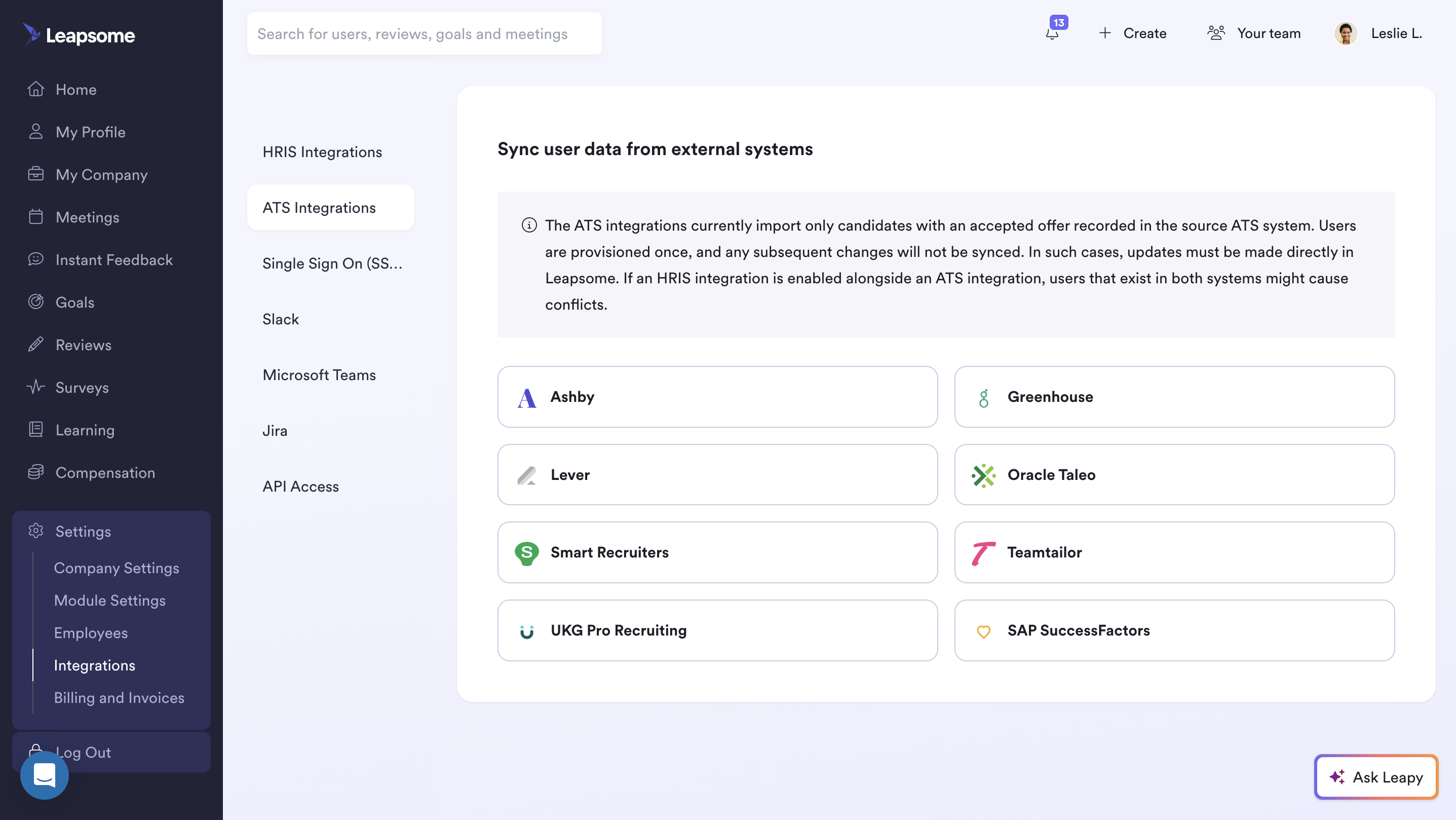
Task: Open HRIS Integrations tab
Action: 331,152
